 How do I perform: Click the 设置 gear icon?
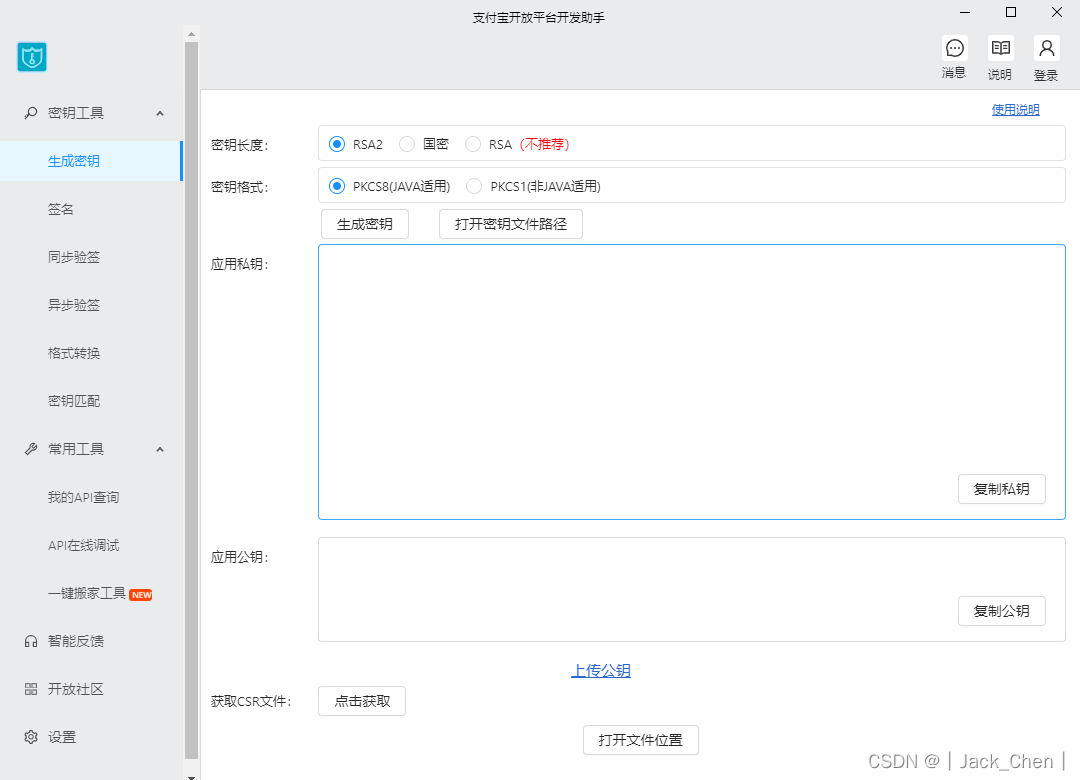pos(31,737)
